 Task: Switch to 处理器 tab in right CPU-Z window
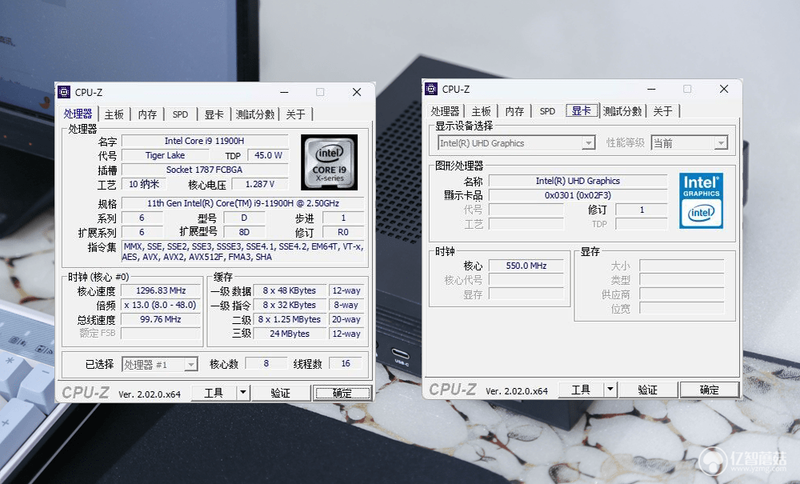coord(445,111)
